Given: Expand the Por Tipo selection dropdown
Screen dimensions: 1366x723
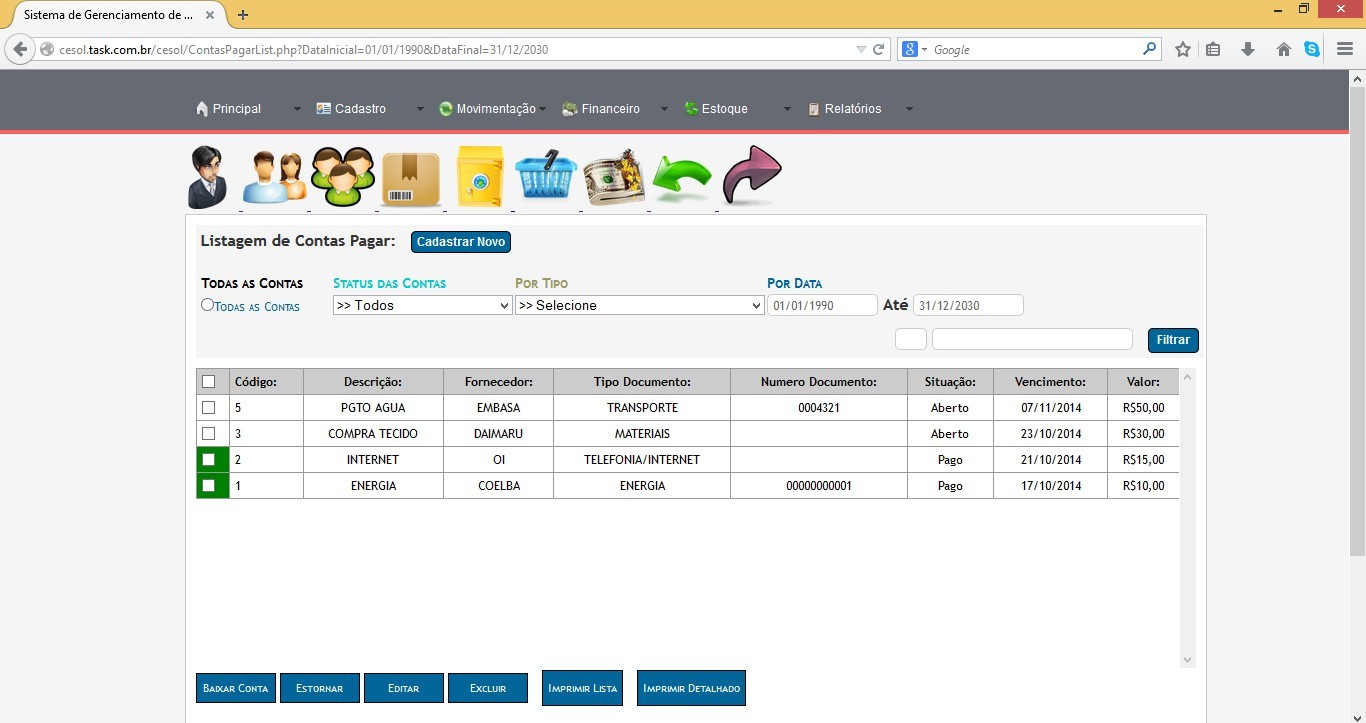Looking at the screenshot, I should (639, 306).
